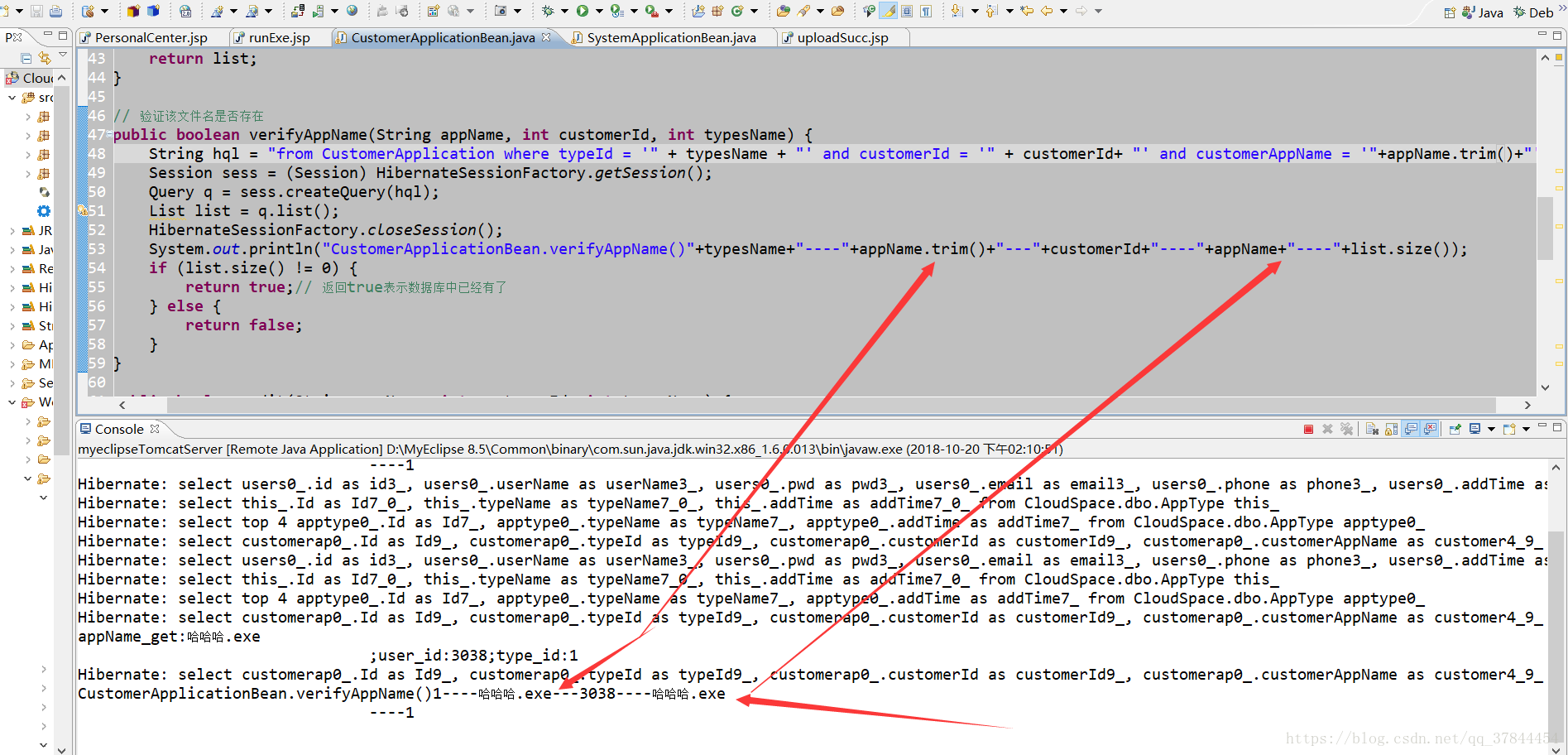Switch to the Java perspective
The height and width of the screenshot is (755, 1568).
1483,12
